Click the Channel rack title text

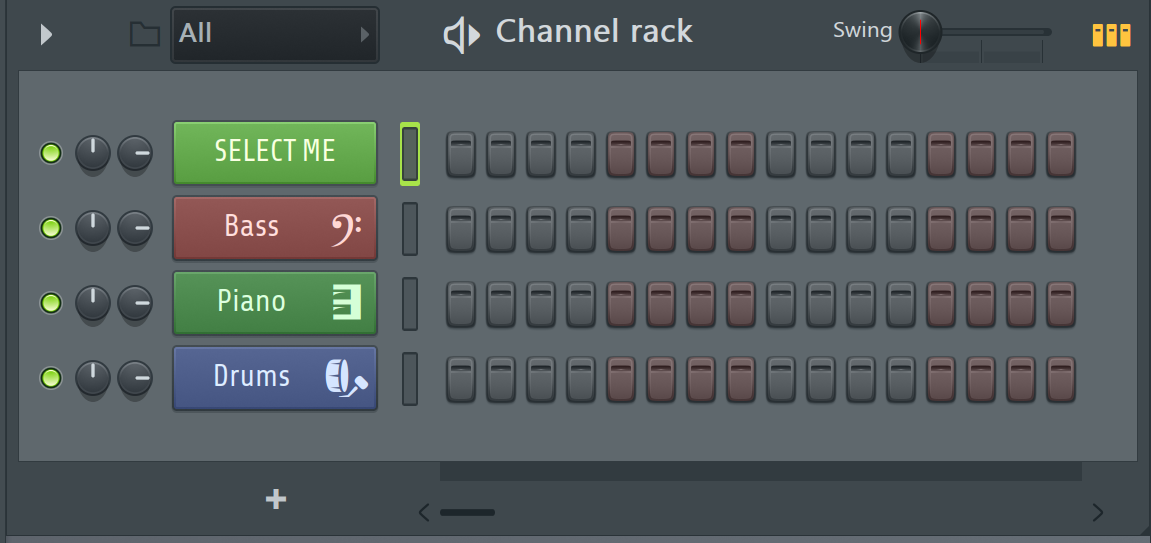(x=594, y=32)
